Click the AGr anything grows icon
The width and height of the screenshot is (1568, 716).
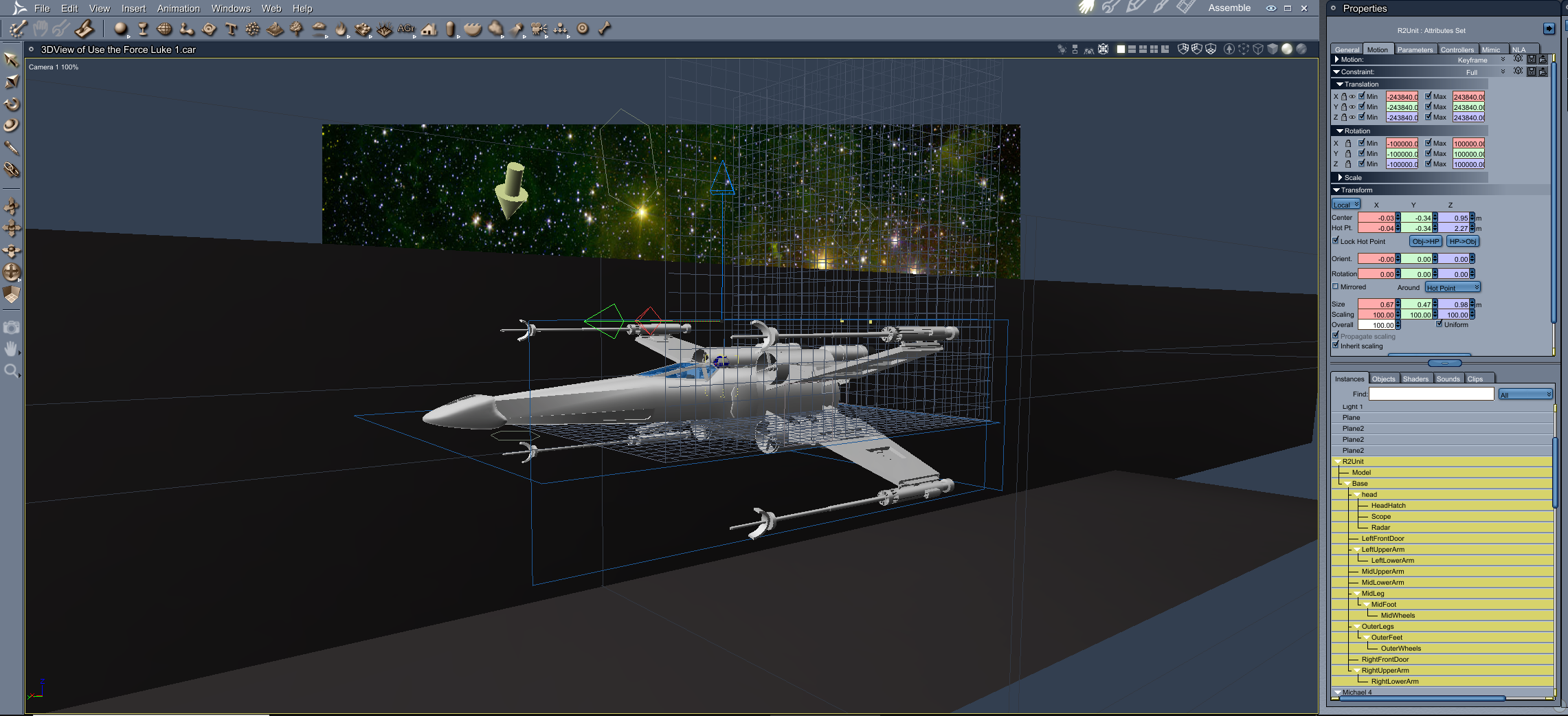(x=406, y=29)
